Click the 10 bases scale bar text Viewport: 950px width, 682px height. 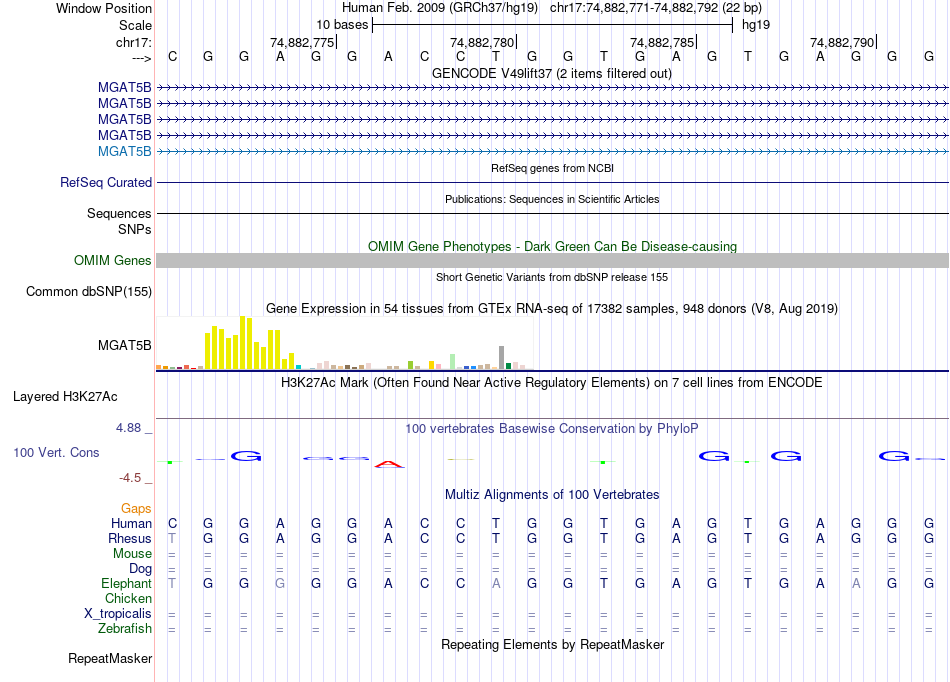342,25
